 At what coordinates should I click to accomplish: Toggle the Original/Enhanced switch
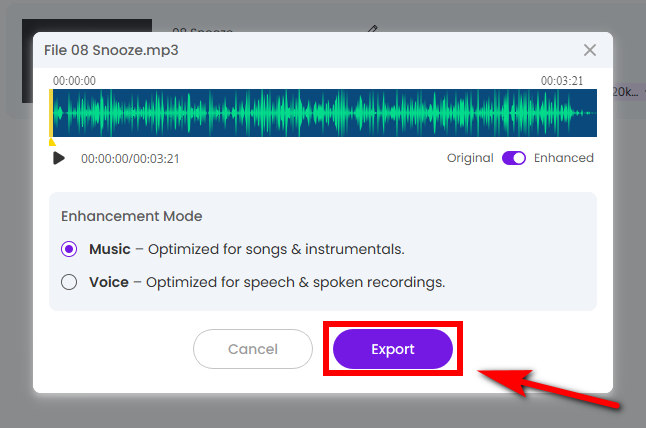pyautogui.click(x=514, y=158)
